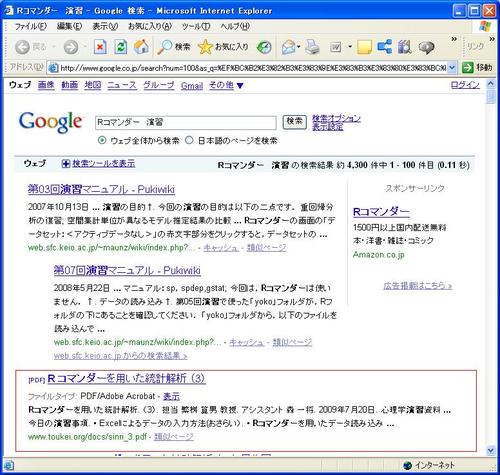The image size is (500, 475).
Task: Click the page icon in the address bar
Action: click(x=53, y=68)
